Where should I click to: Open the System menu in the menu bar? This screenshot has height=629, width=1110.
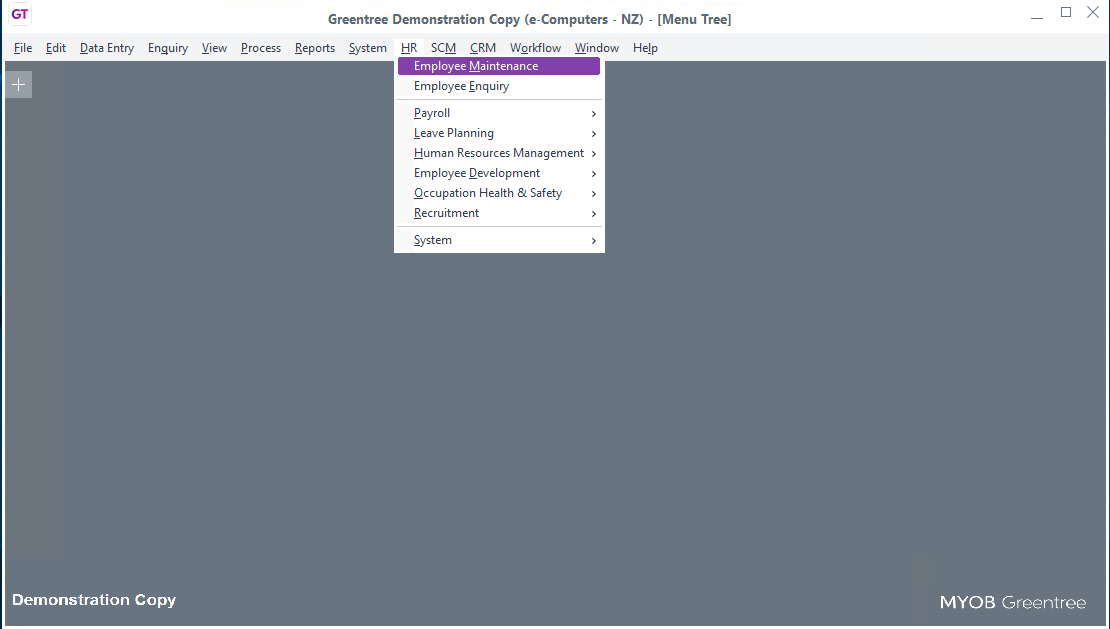367,48
